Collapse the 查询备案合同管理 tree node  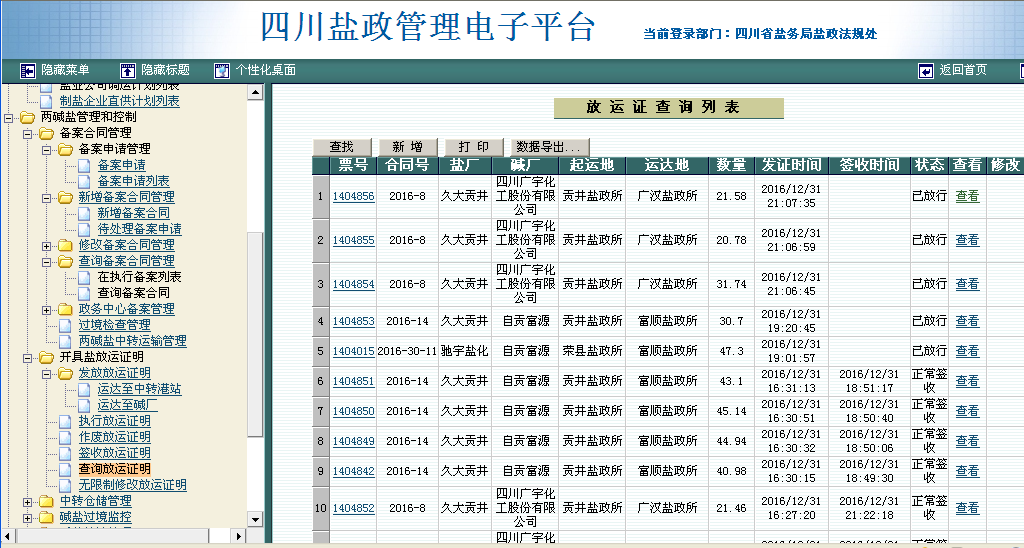tap(46, 261)
